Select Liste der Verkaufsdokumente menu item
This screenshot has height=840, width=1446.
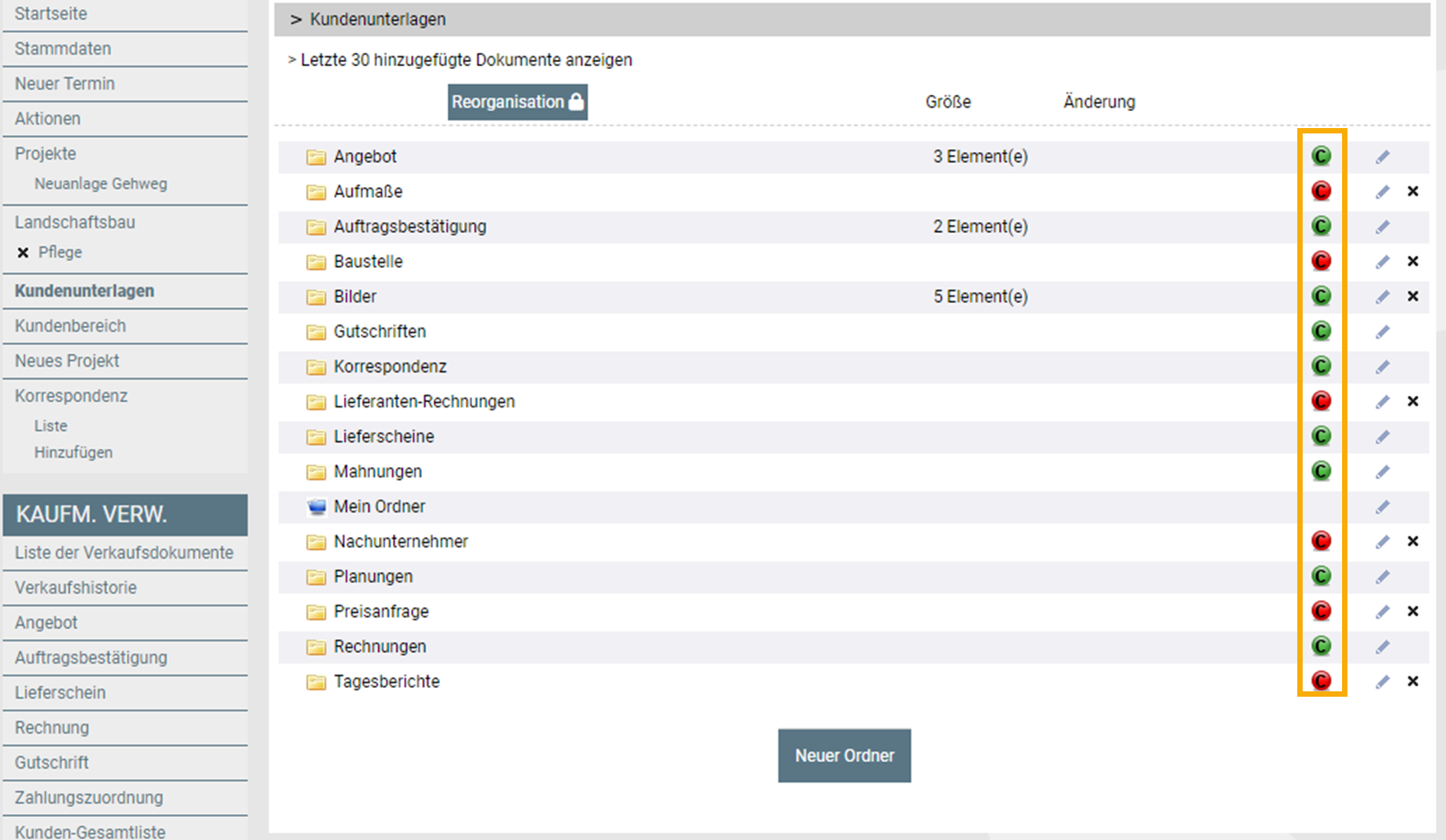[x=124, y=553]
